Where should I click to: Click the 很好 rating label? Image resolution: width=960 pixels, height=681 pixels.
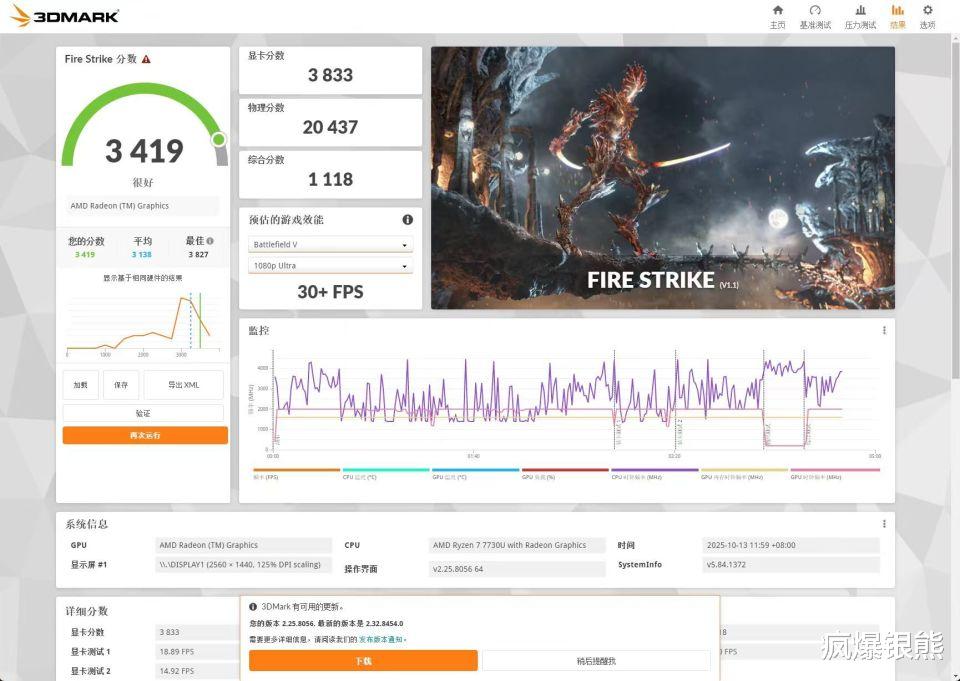pos(143,182)
